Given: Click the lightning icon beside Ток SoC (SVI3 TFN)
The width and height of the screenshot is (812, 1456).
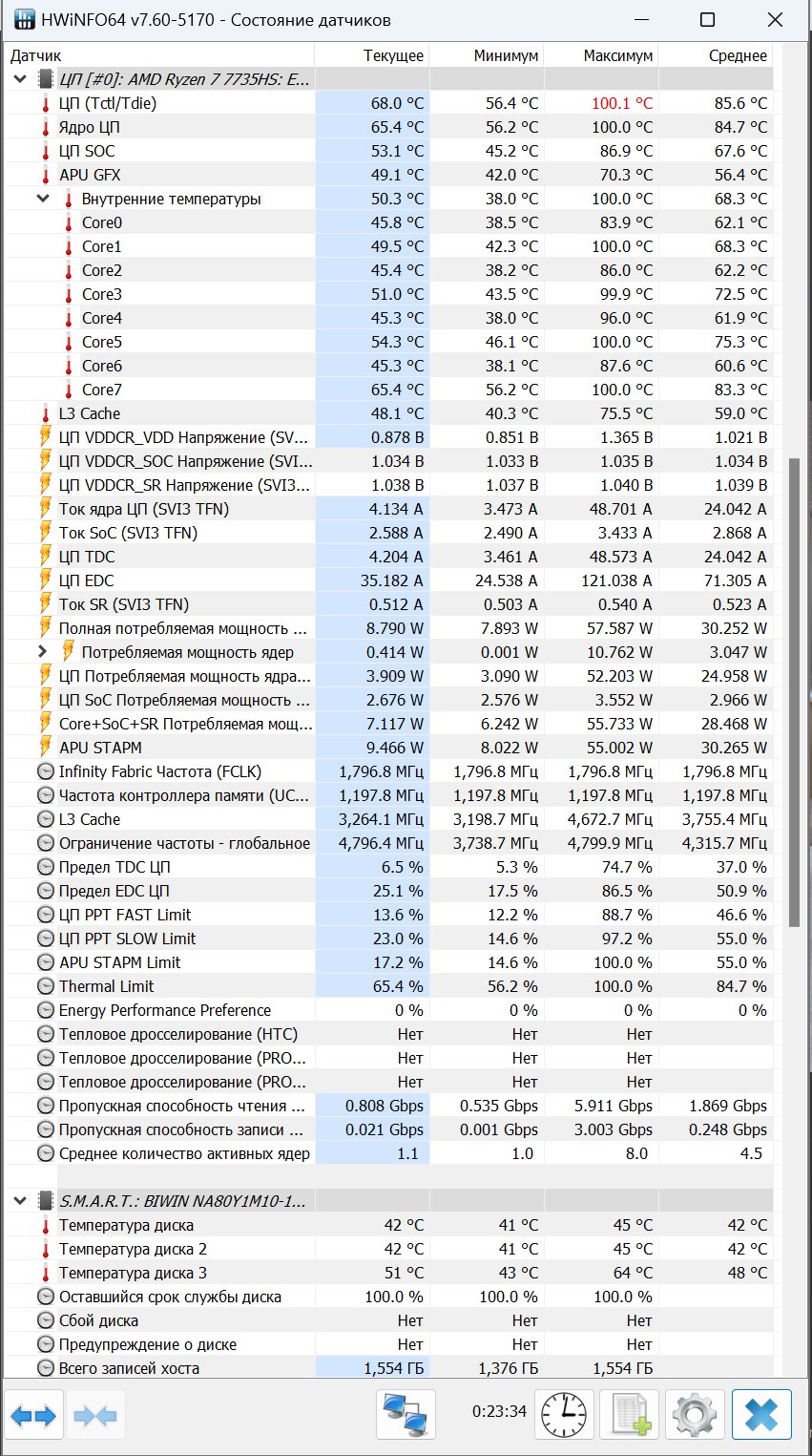Looking at the screenshot, I should pos(45,533).
